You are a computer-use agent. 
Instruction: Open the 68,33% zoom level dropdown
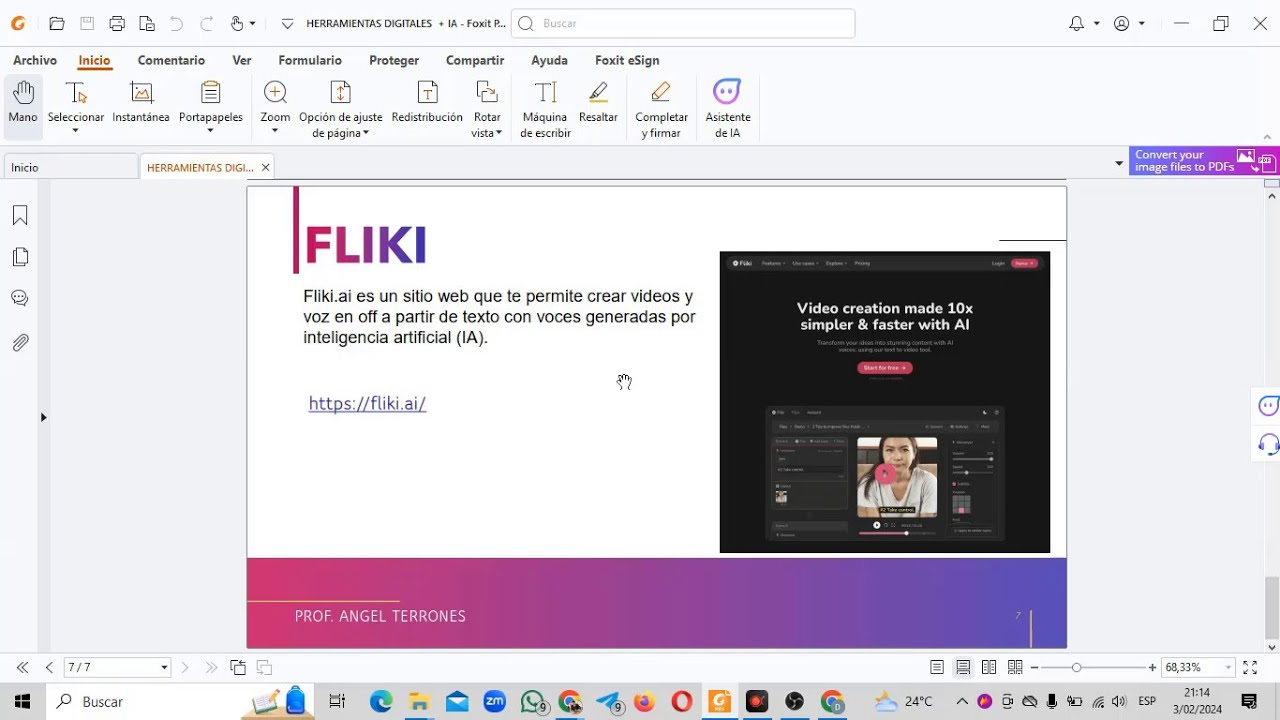(x=1228, y=667)
